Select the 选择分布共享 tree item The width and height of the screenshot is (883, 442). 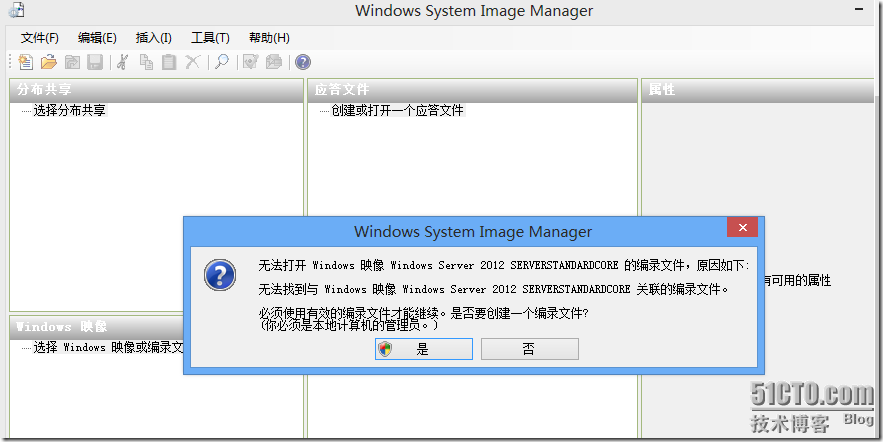70,110
